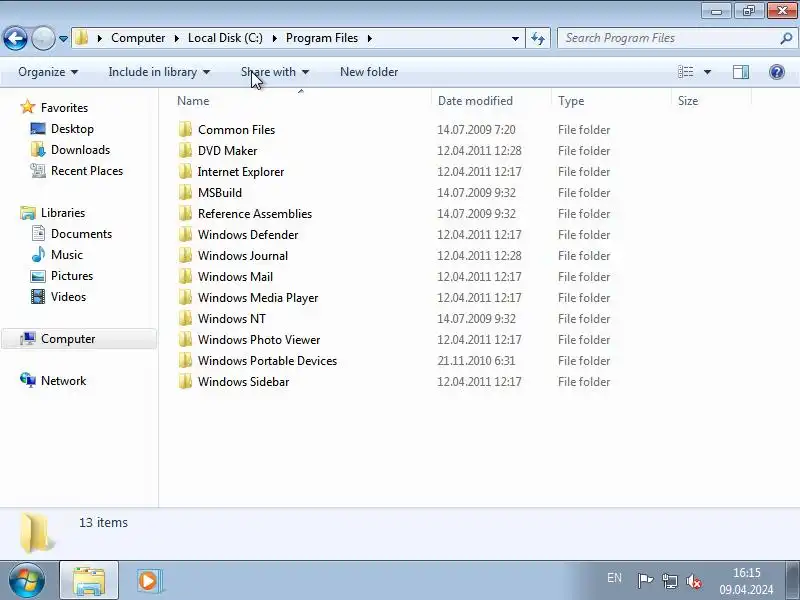Change view with the view icon
The width and height of the screenshot is (800, 600).
coord(685,72)
